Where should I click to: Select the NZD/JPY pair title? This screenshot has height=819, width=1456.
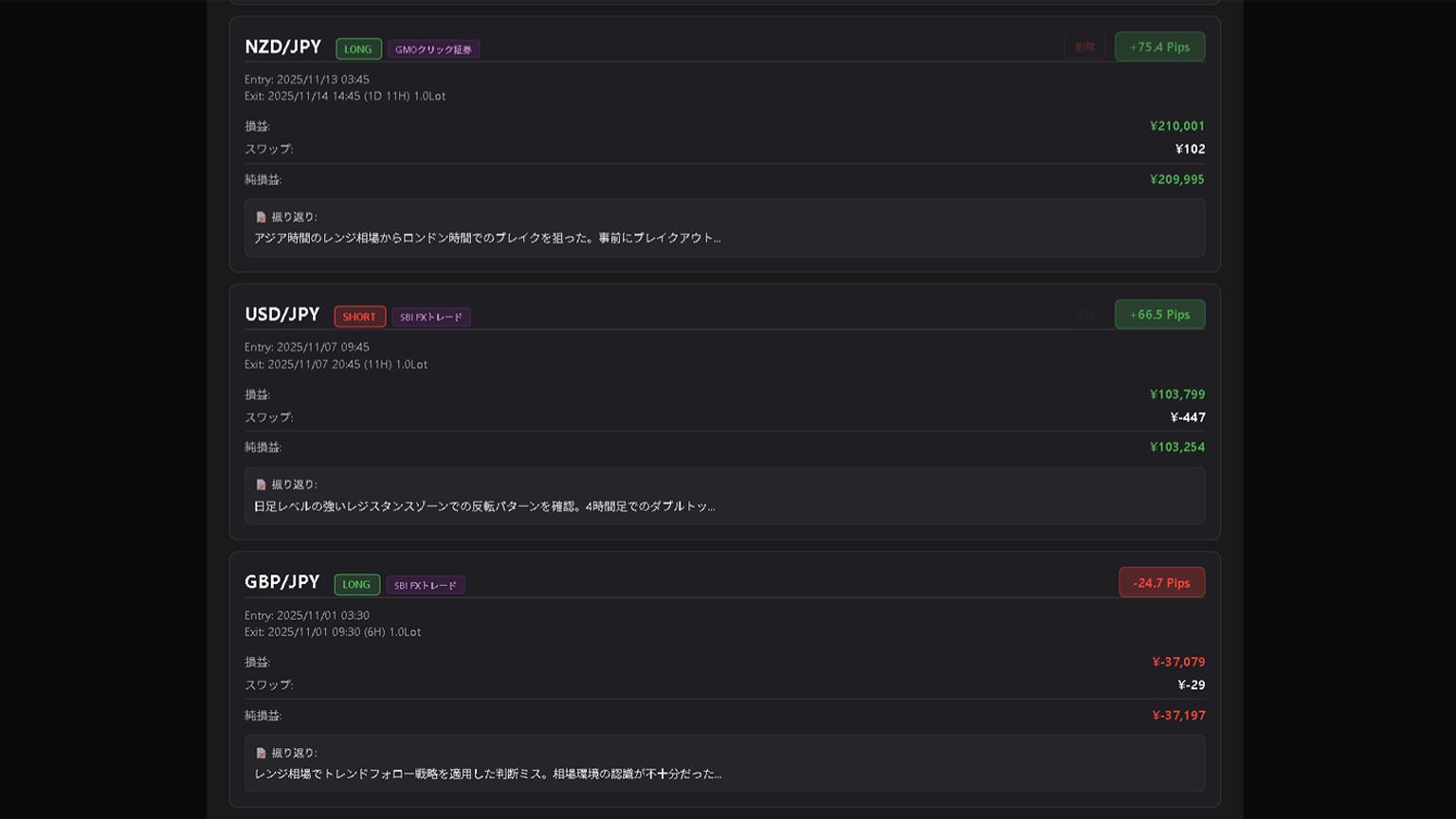tap(282, 46)
